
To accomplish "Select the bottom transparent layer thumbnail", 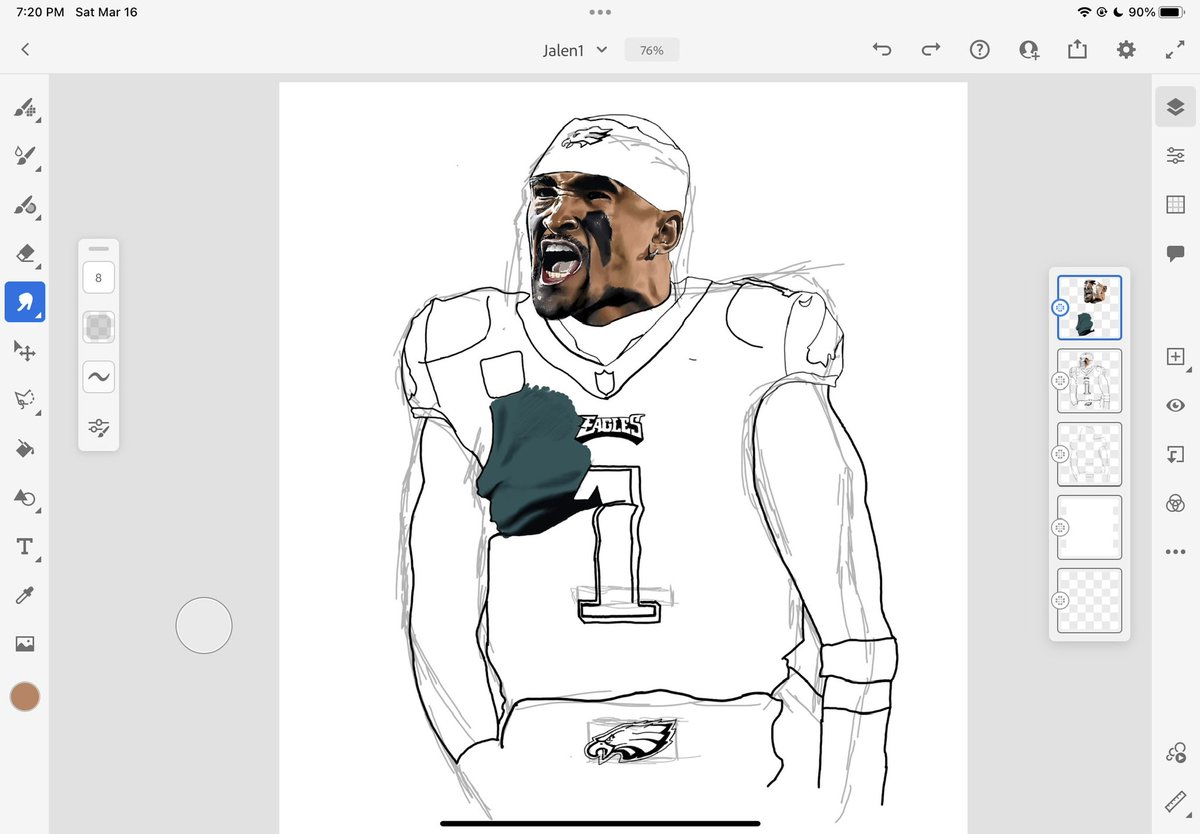I will click(x=1089, y=600).
